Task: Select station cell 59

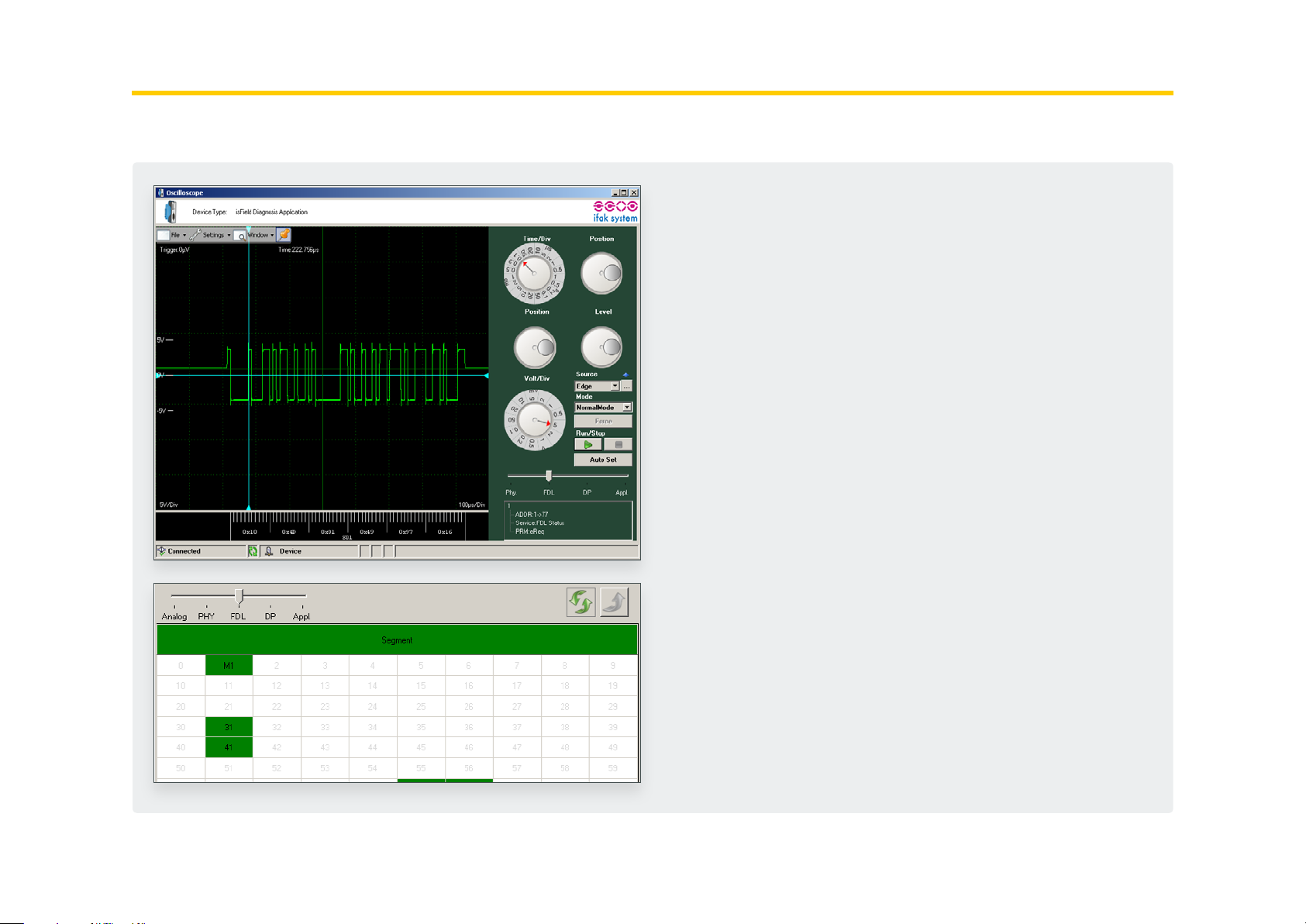Action: click(x=613, y=768)
